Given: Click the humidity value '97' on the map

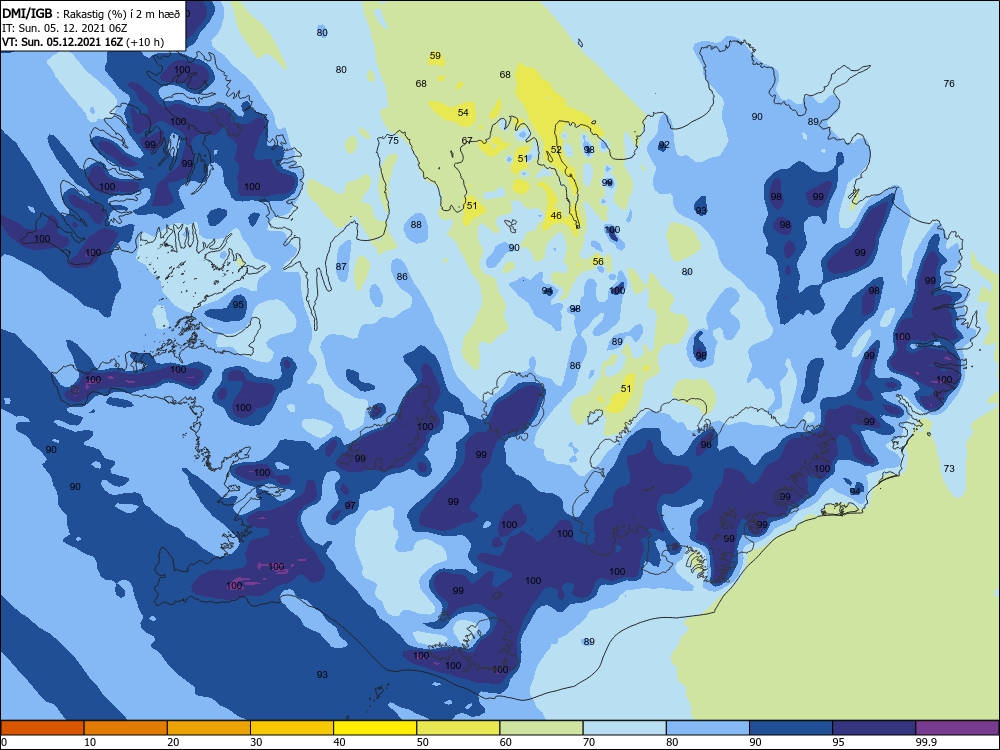Looking at the screenshot, I should click(350, 506).
